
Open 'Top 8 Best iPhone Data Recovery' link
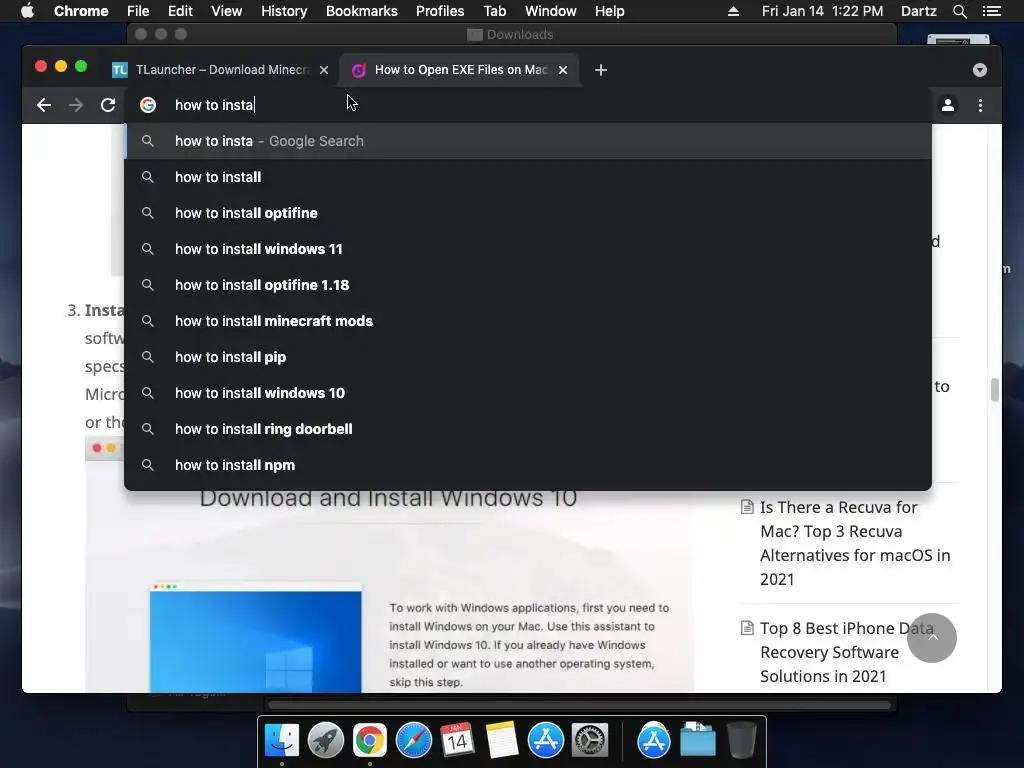click(846, 652)
